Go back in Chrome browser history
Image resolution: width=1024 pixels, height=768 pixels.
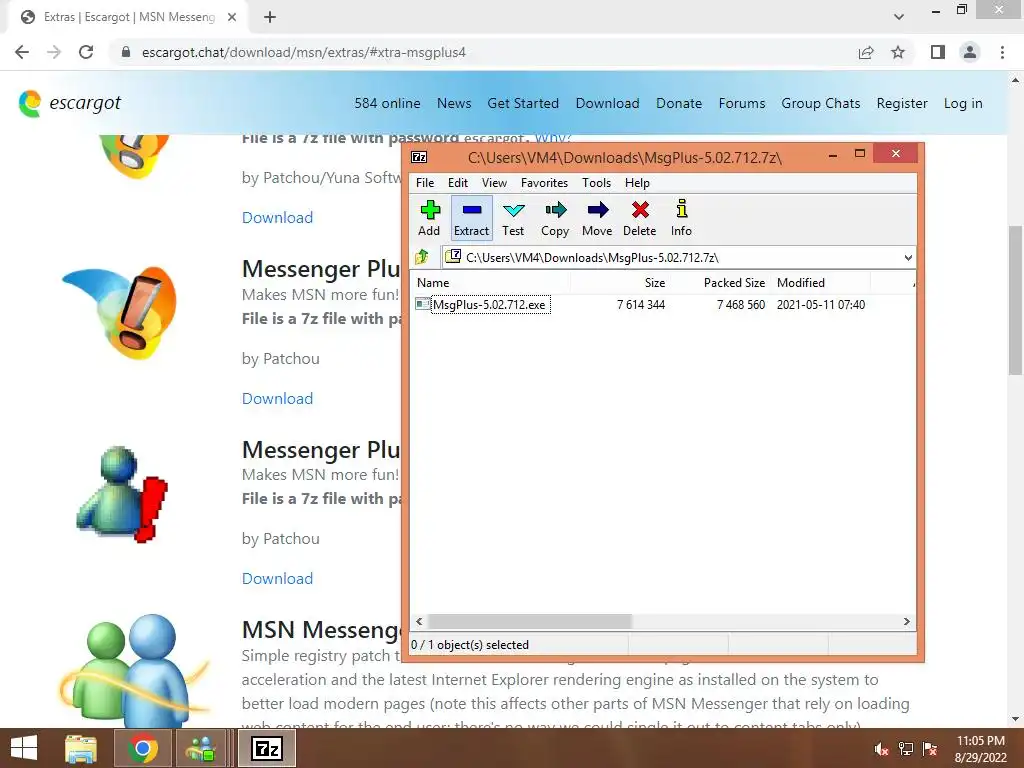(22, 52)
